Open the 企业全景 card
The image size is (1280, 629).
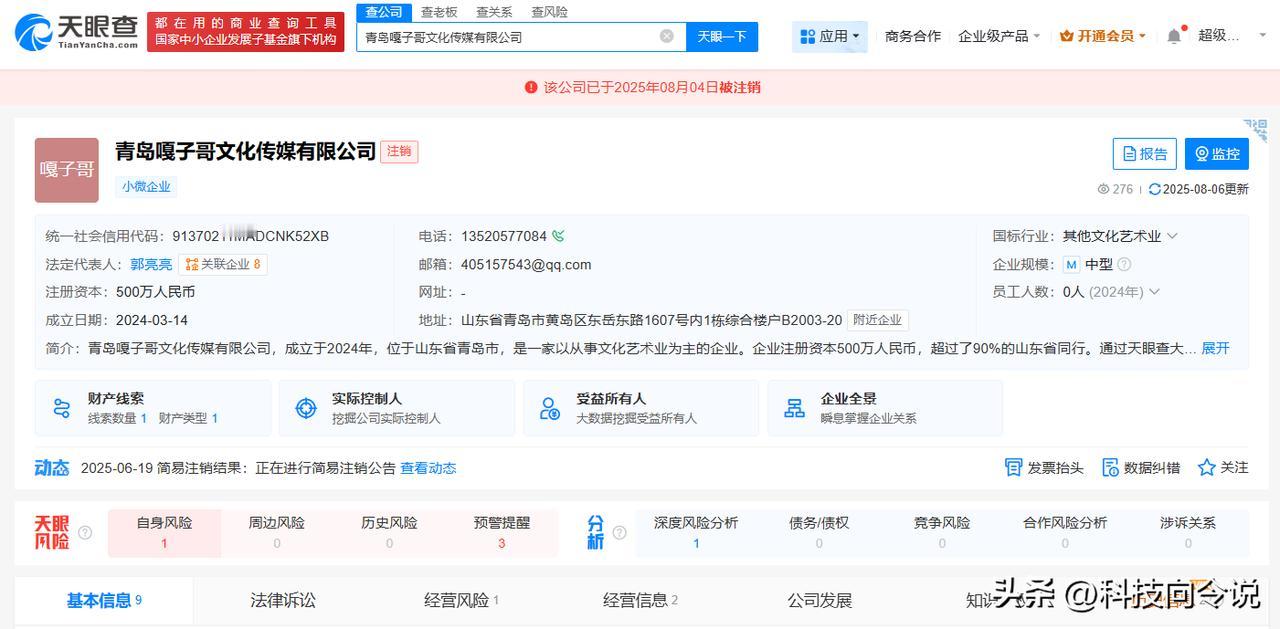(x=885, y=408)
